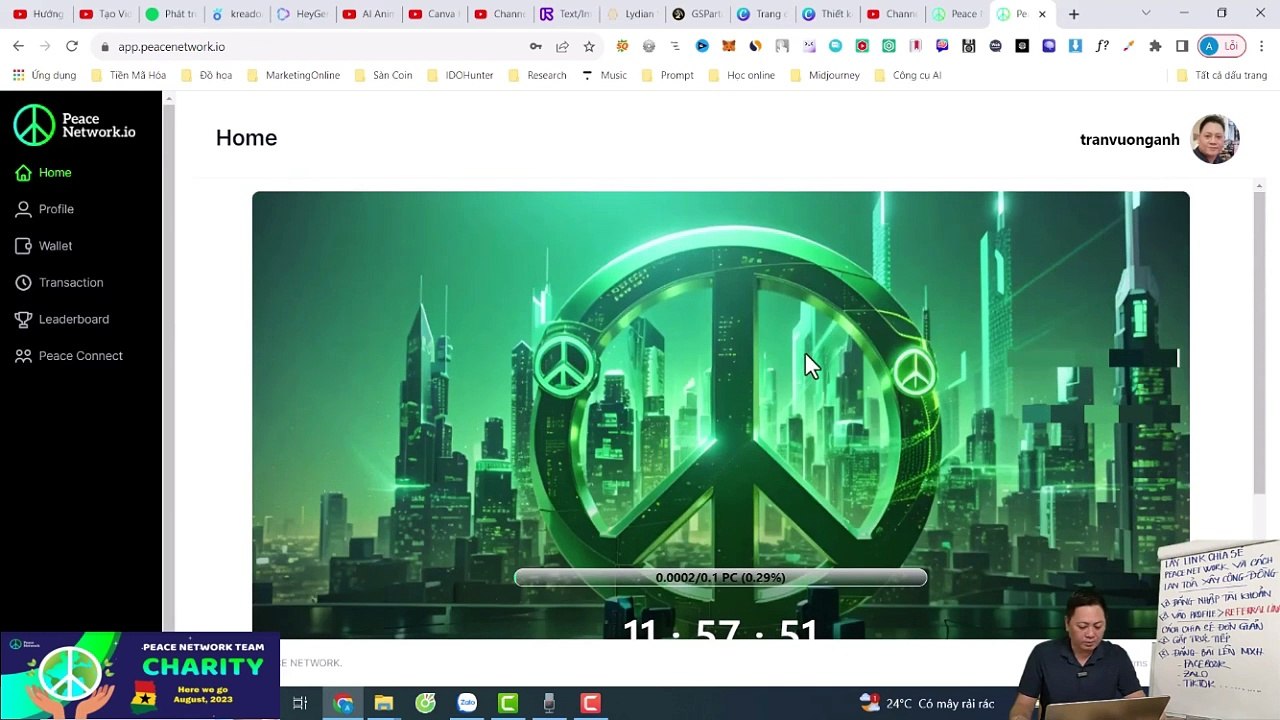Screen dimensions: 1280x720
Task: Open the tab search chevron
Action: point(1146,13)
